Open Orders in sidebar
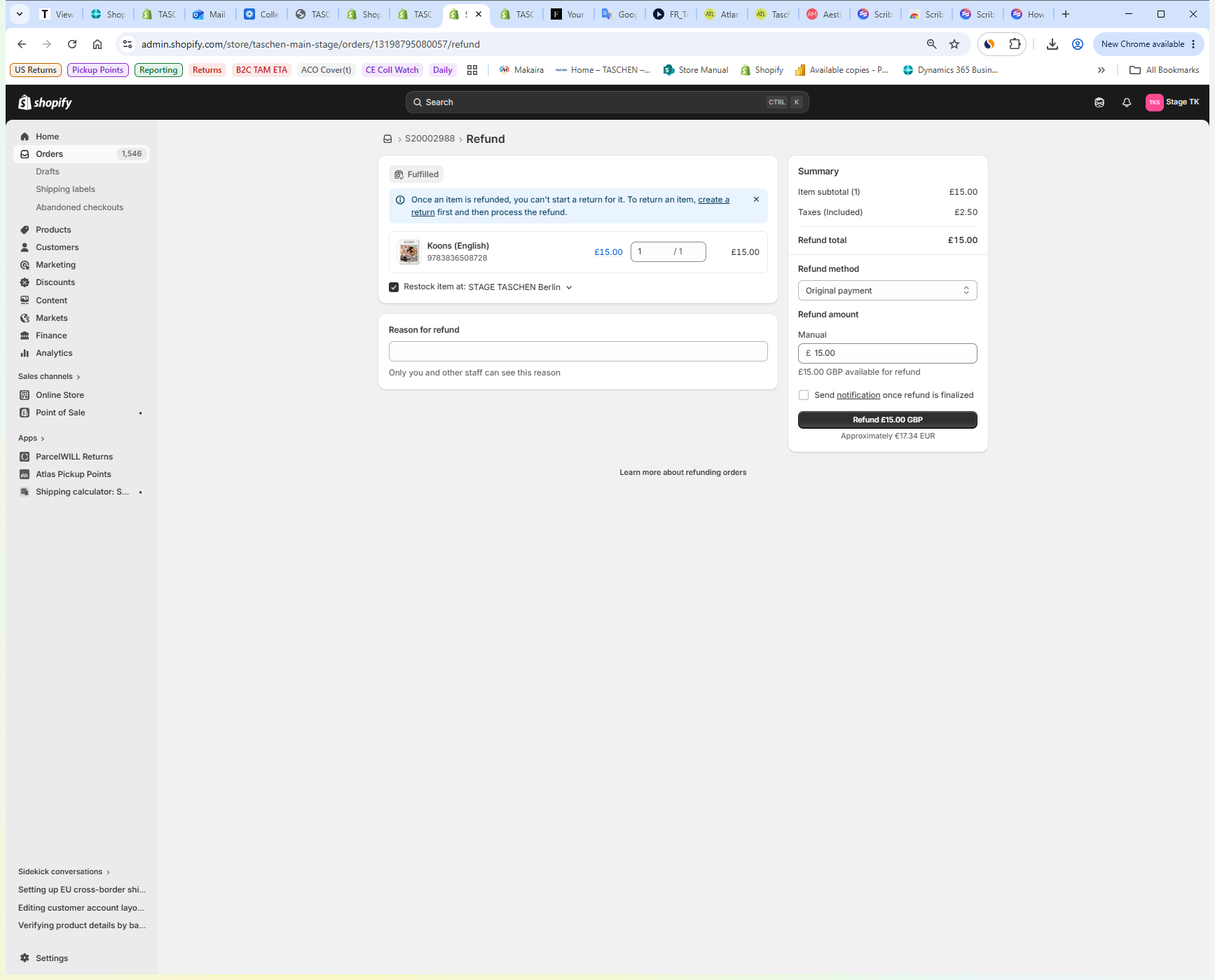The width and height of the screenshot is (1215, 980). coord(49,154)
